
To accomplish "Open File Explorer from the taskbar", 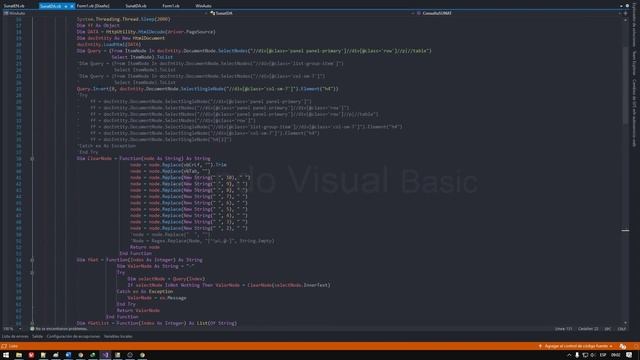I will (x=19, y=355).
